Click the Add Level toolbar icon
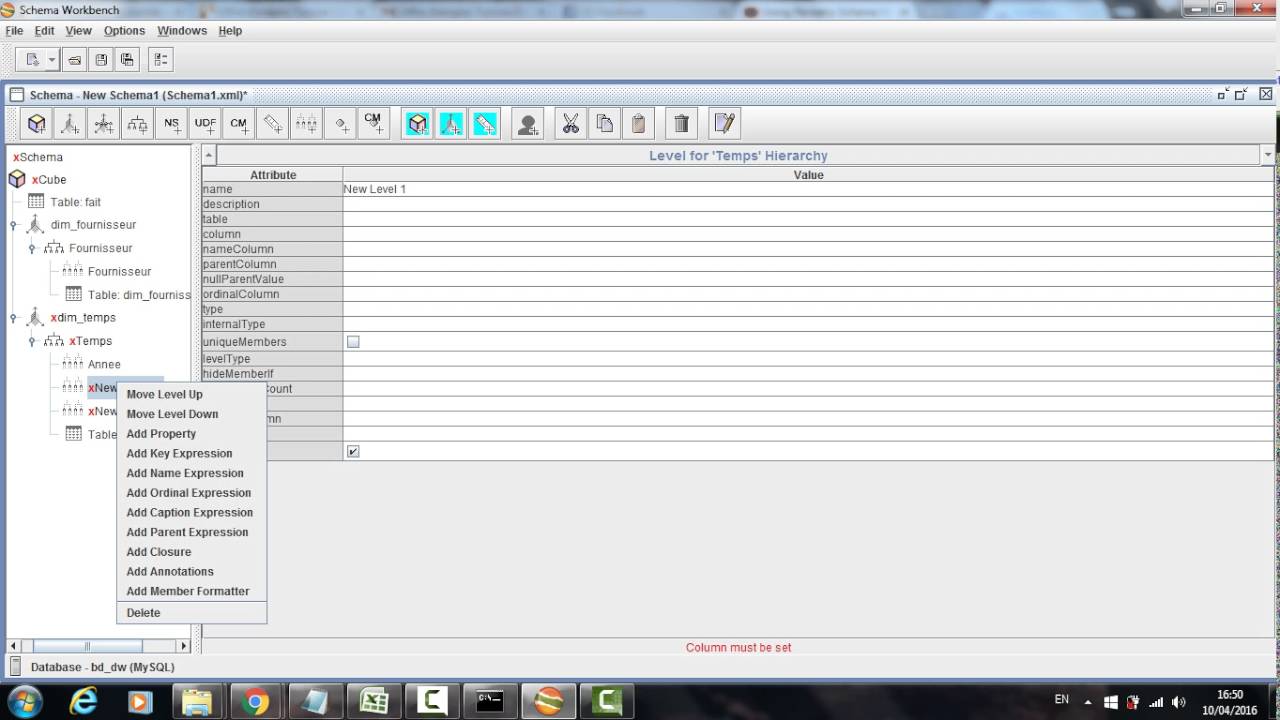This screenshot has width=1280, height=720. coord(307,124)
